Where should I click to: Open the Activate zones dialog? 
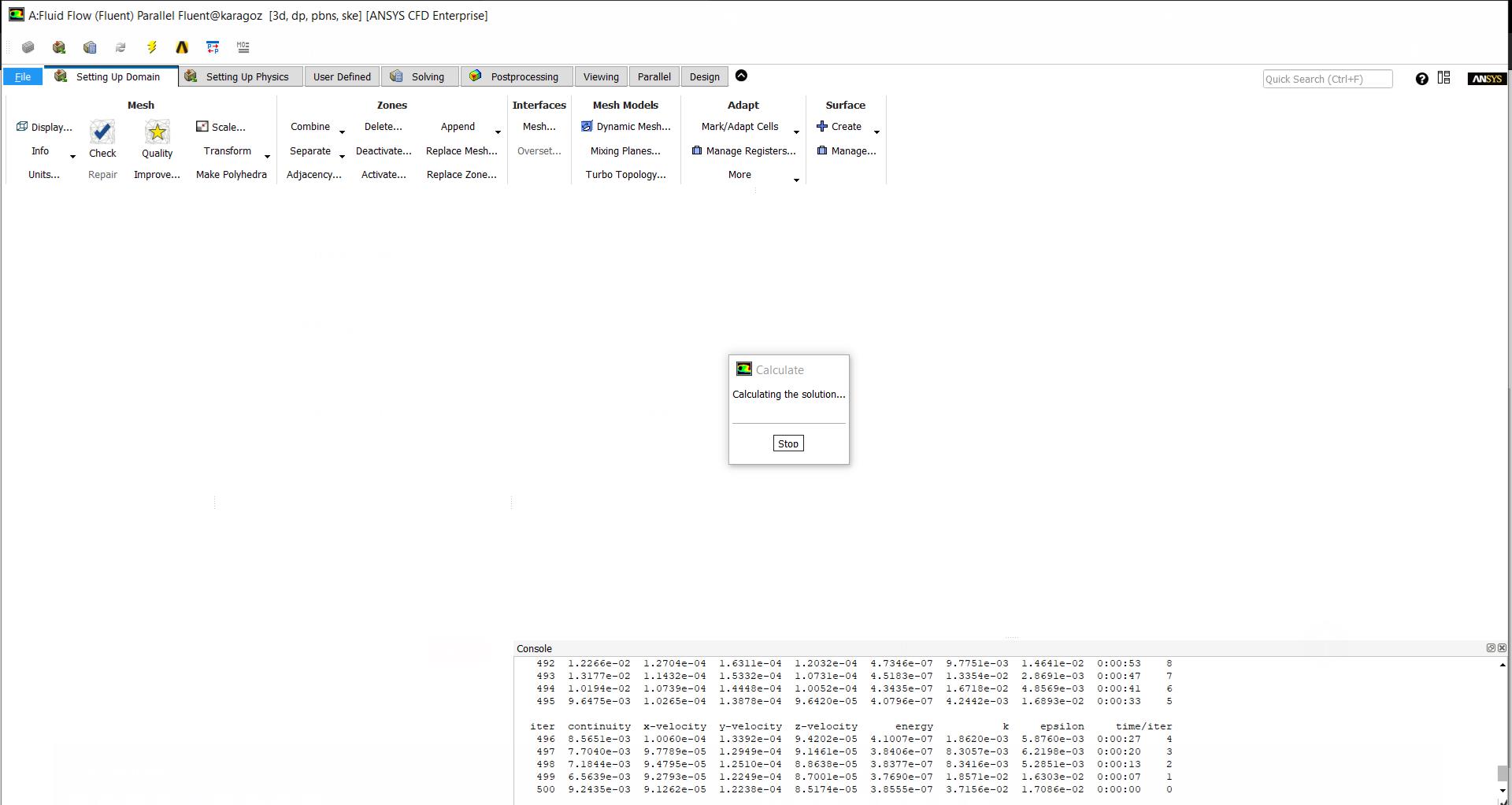[384, 175]
